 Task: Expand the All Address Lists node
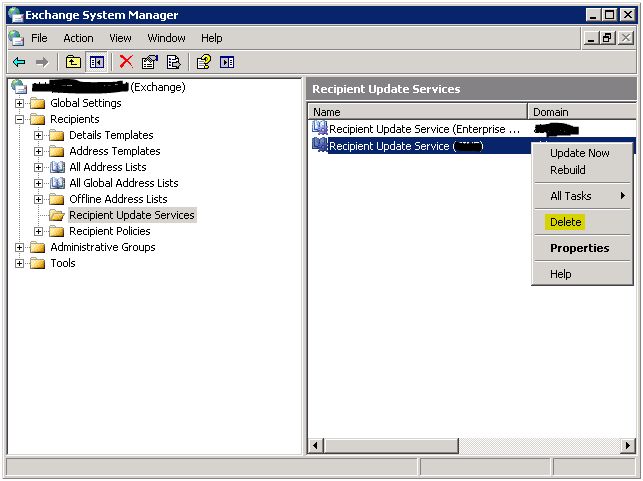click(39, 167)
